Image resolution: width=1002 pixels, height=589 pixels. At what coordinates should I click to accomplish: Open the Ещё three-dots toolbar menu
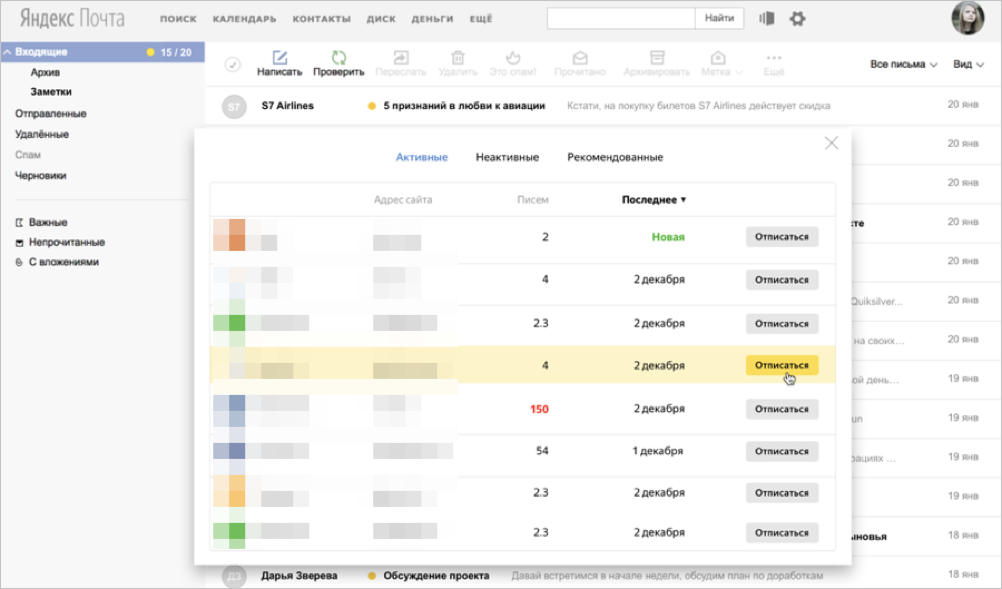(x=774, y=57)
